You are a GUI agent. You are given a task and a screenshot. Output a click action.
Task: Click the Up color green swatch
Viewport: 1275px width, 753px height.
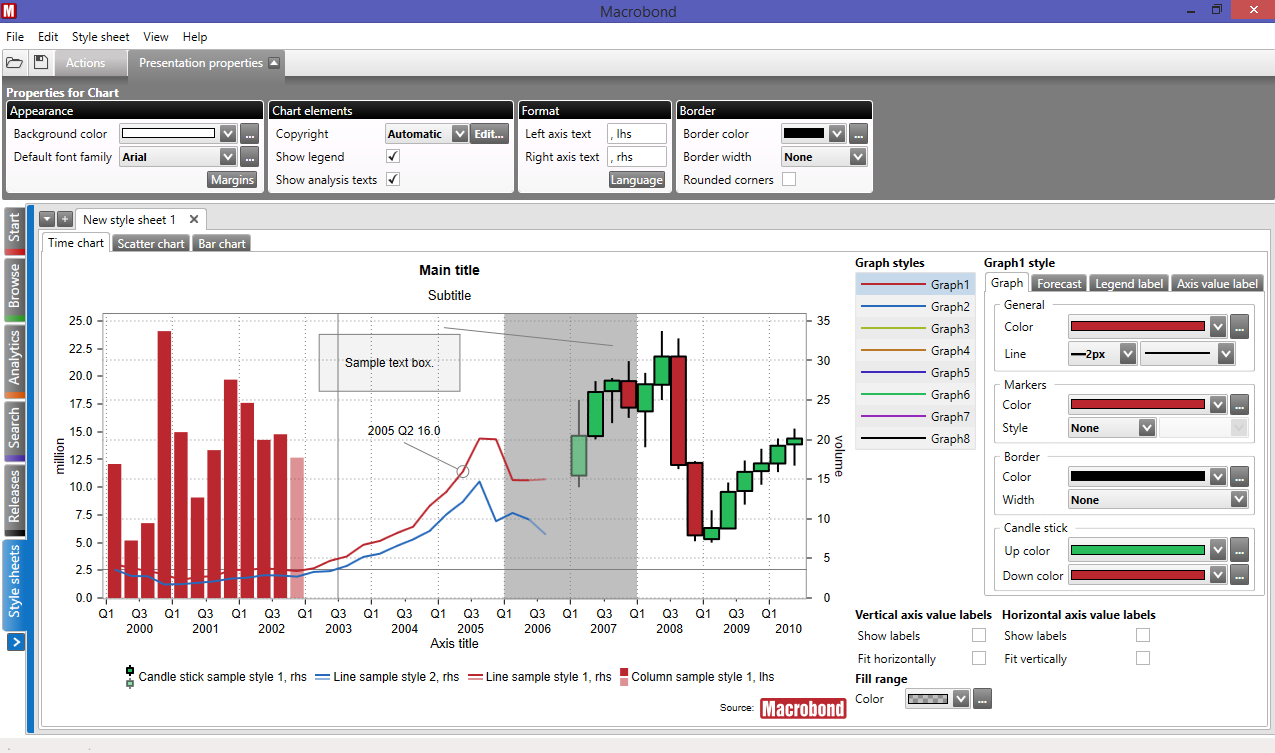pos(1137,550)
